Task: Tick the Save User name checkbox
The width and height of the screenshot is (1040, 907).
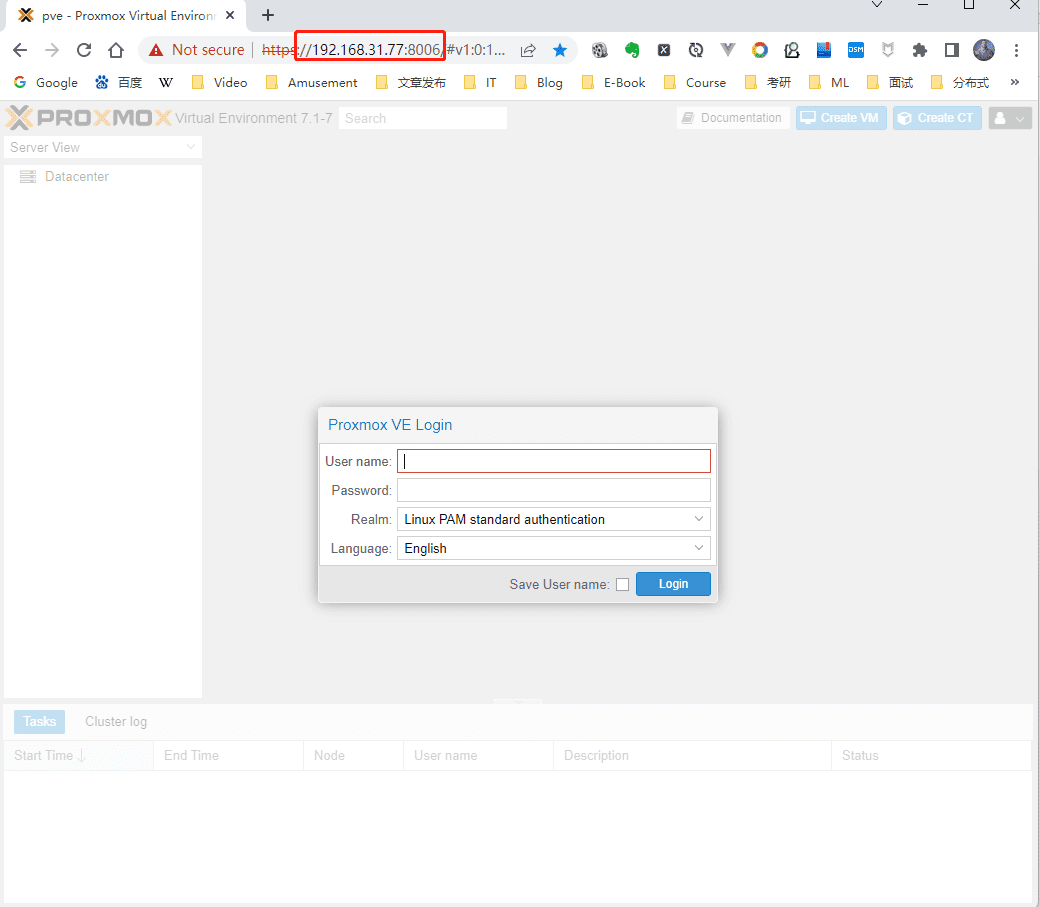Action: 622,585
